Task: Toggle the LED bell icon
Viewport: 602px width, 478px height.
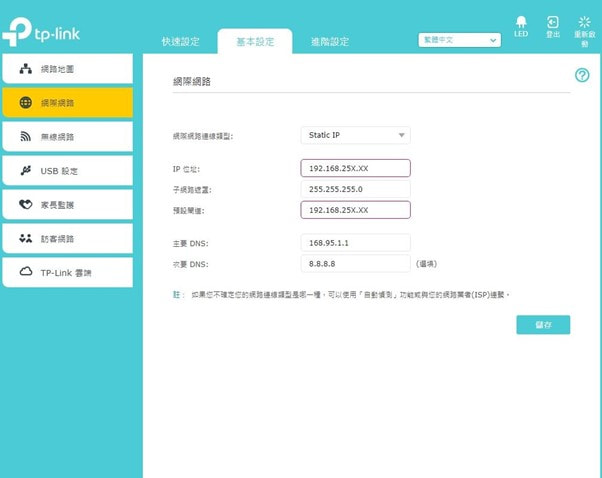Action: tap(521, 22)
